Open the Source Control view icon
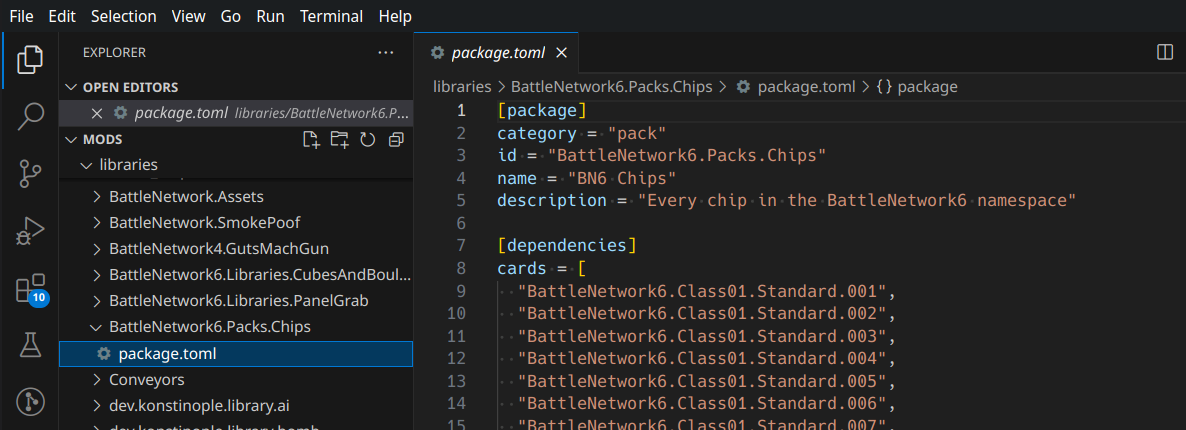Viewport: 1186px width, 430px height. (x=29, y=174)
